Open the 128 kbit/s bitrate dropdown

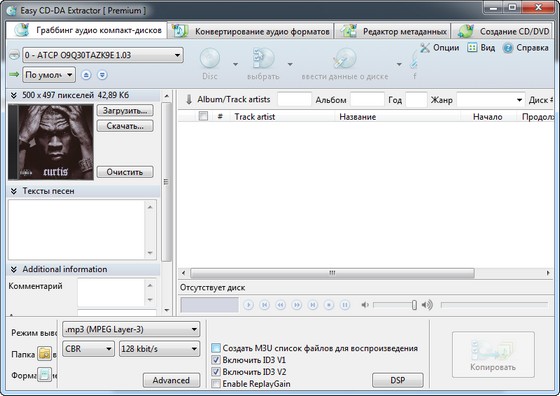click(x=159, y=349)
